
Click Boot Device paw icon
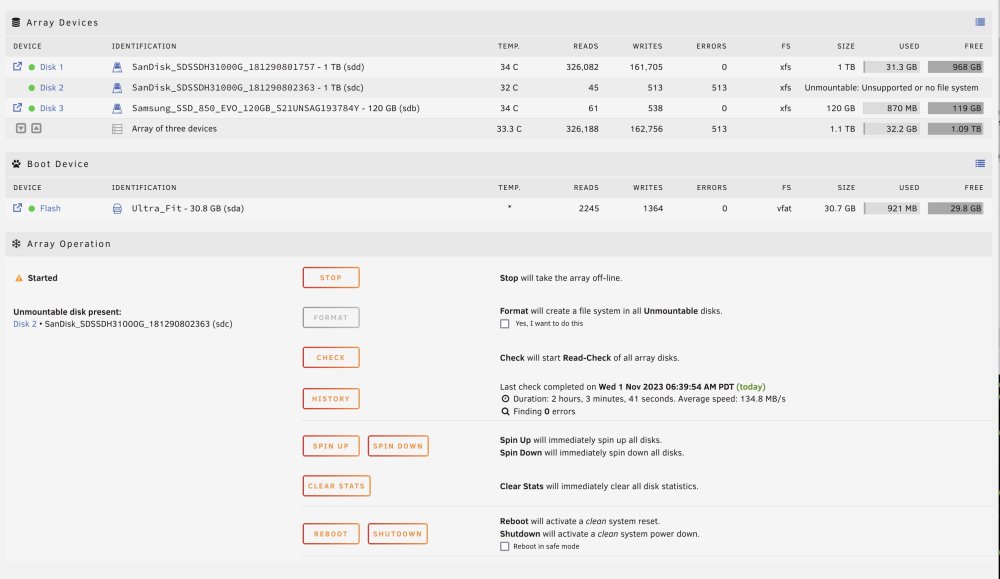click(17, 164)
